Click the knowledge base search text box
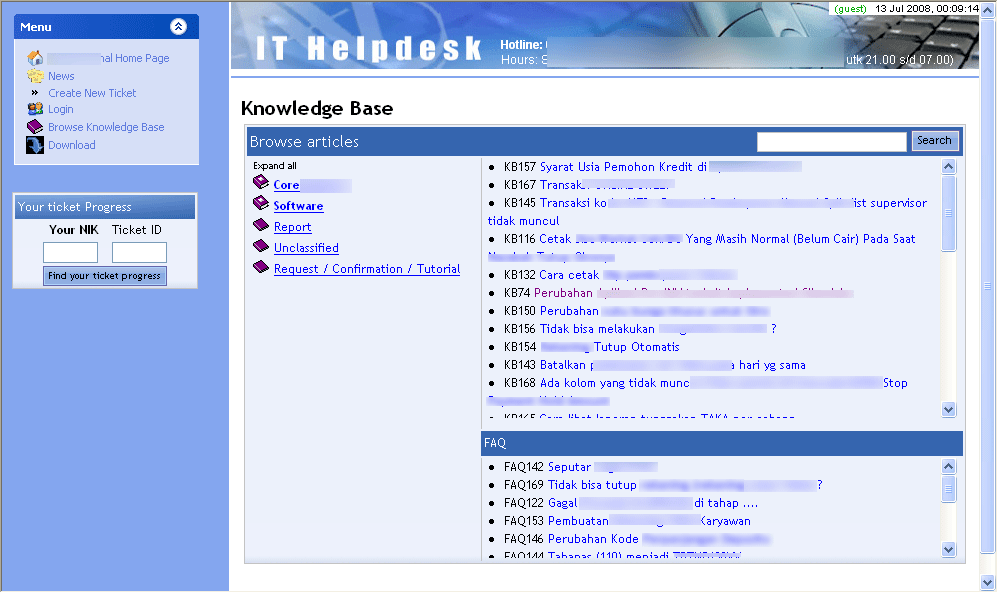Screen dimensions: 998x593 (x=831, y=142)
